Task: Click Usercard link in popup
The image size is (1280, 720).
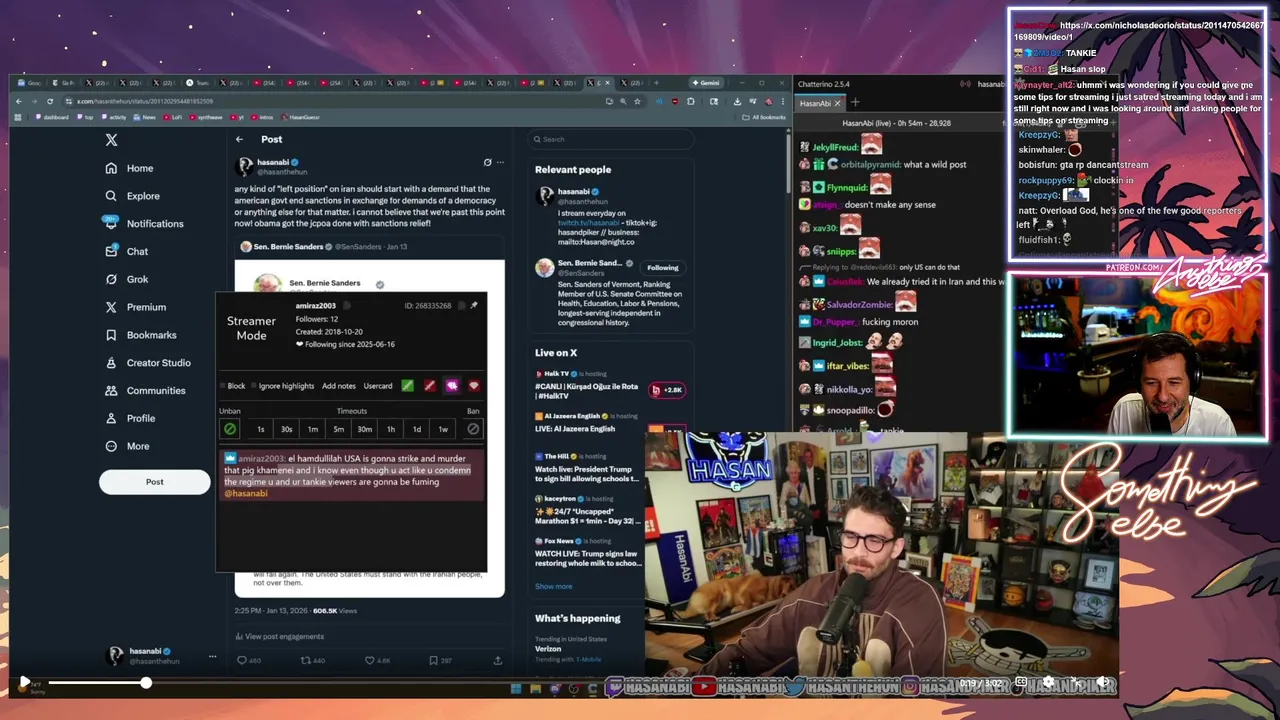Action: [378, 386]
